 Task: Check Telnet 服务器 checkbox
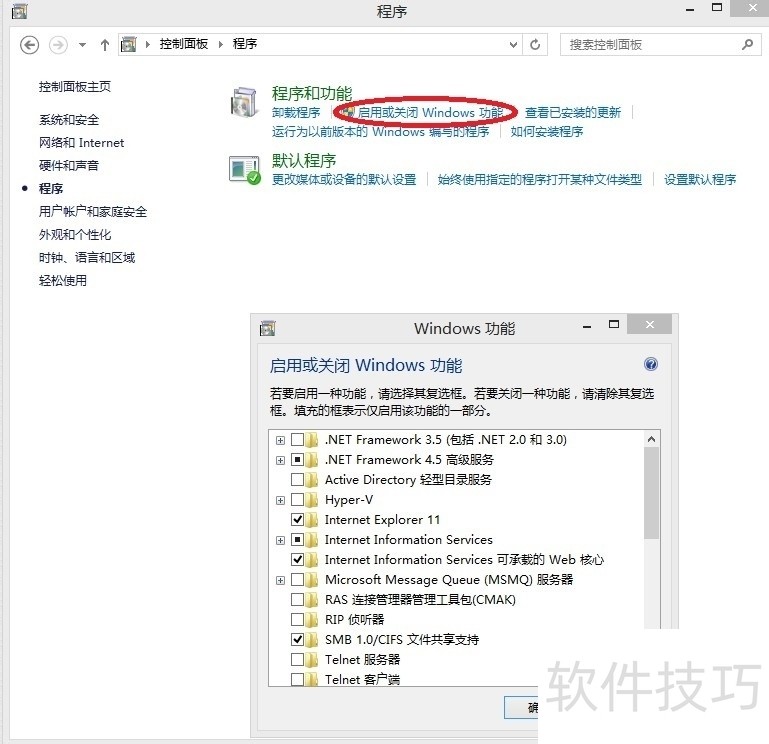coord(297,659)
